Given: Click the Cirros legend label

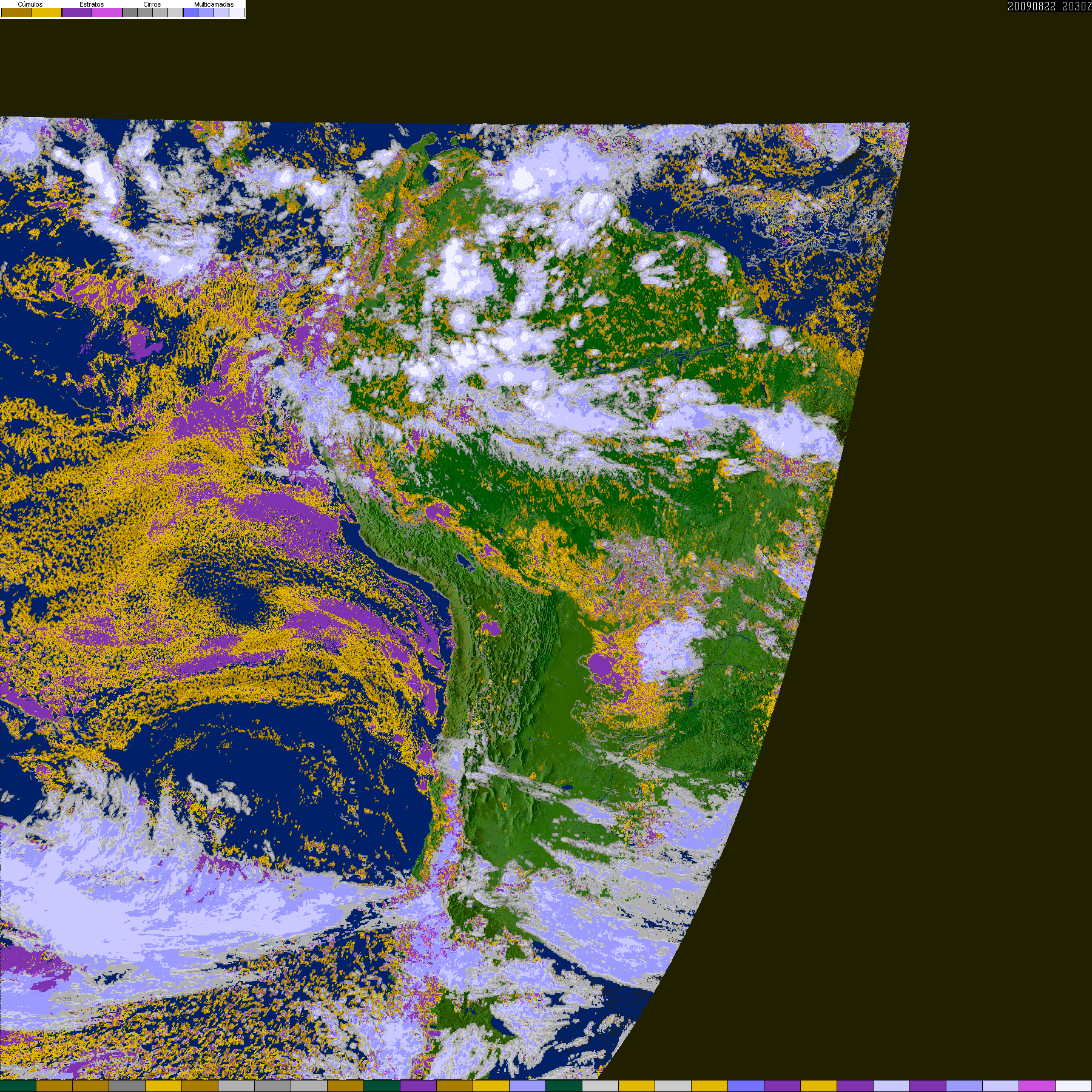Looking at the screenshot, I should [152, 4].
